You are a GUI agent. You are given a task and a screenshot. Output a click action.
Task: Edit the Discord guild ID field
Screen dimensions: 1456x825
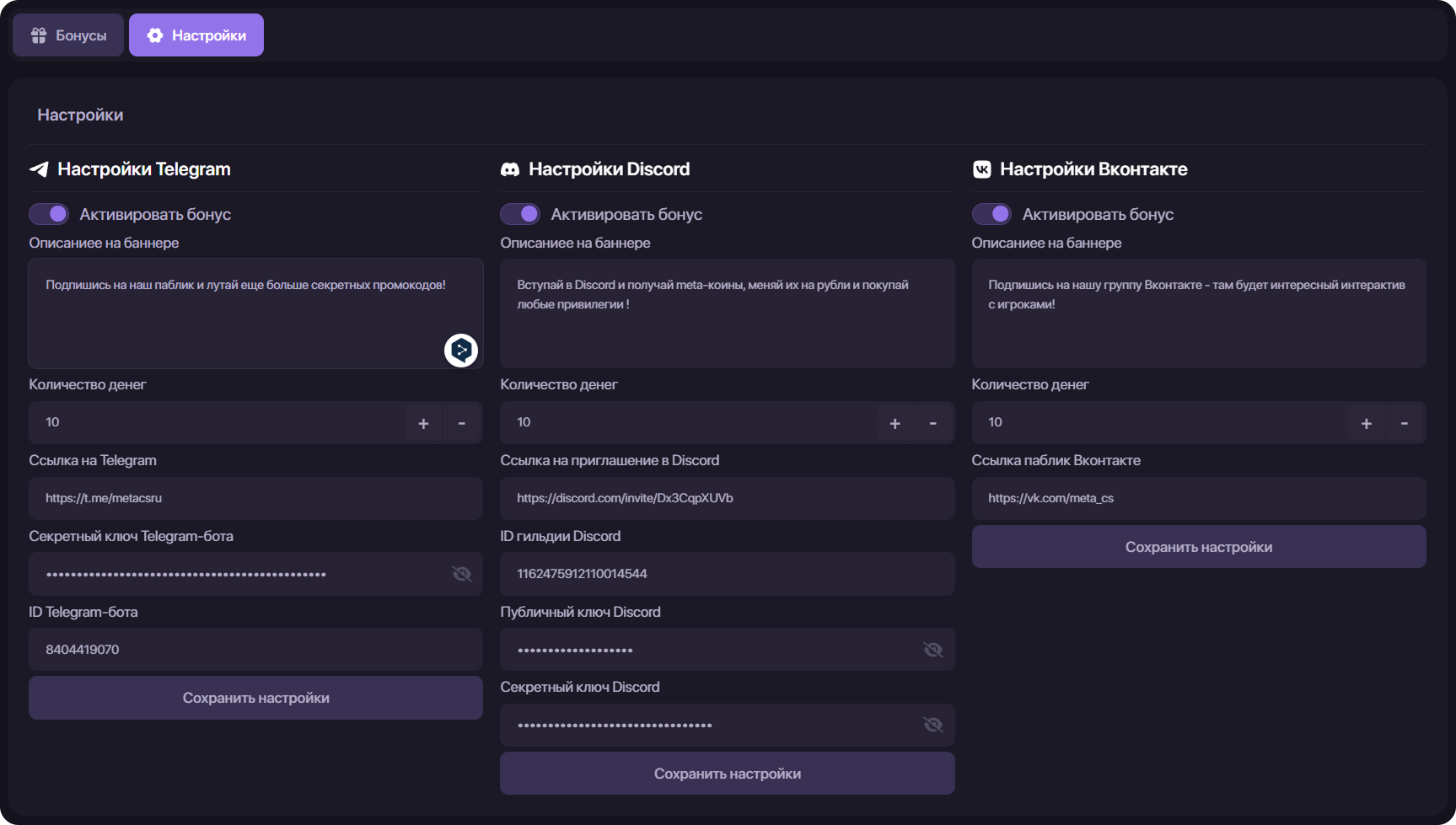727,574
